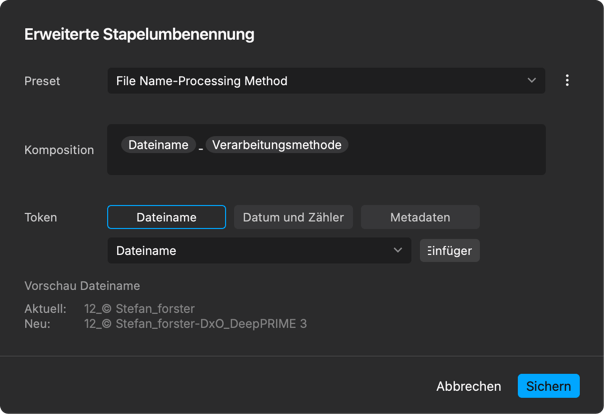Click the Aktuell filename preview text
The image size is (604, 414).
[x=139, y=309]
